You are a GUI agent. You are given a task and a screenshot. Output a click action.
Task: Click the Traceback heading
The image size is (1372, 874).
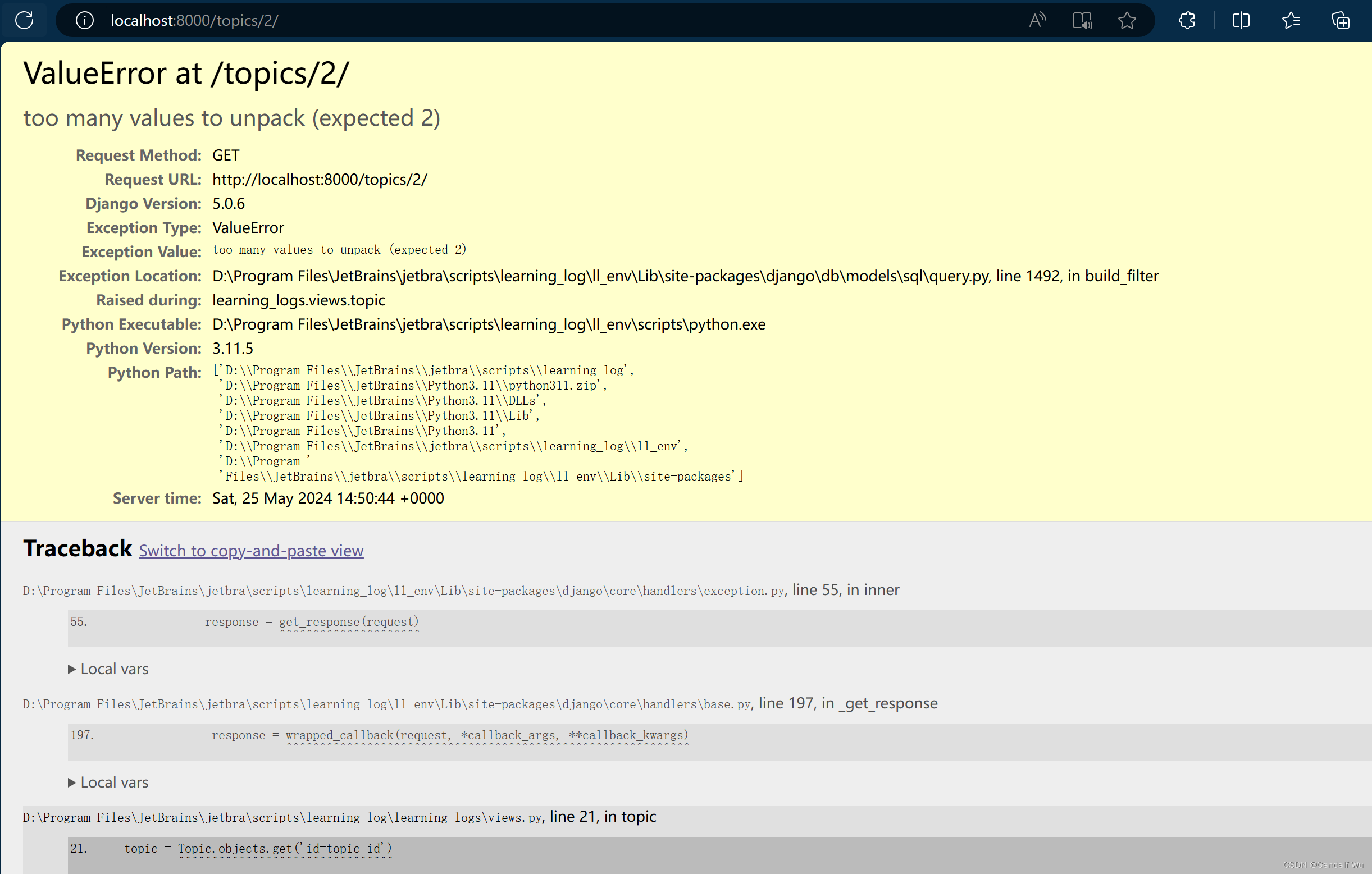pos(78,548)
